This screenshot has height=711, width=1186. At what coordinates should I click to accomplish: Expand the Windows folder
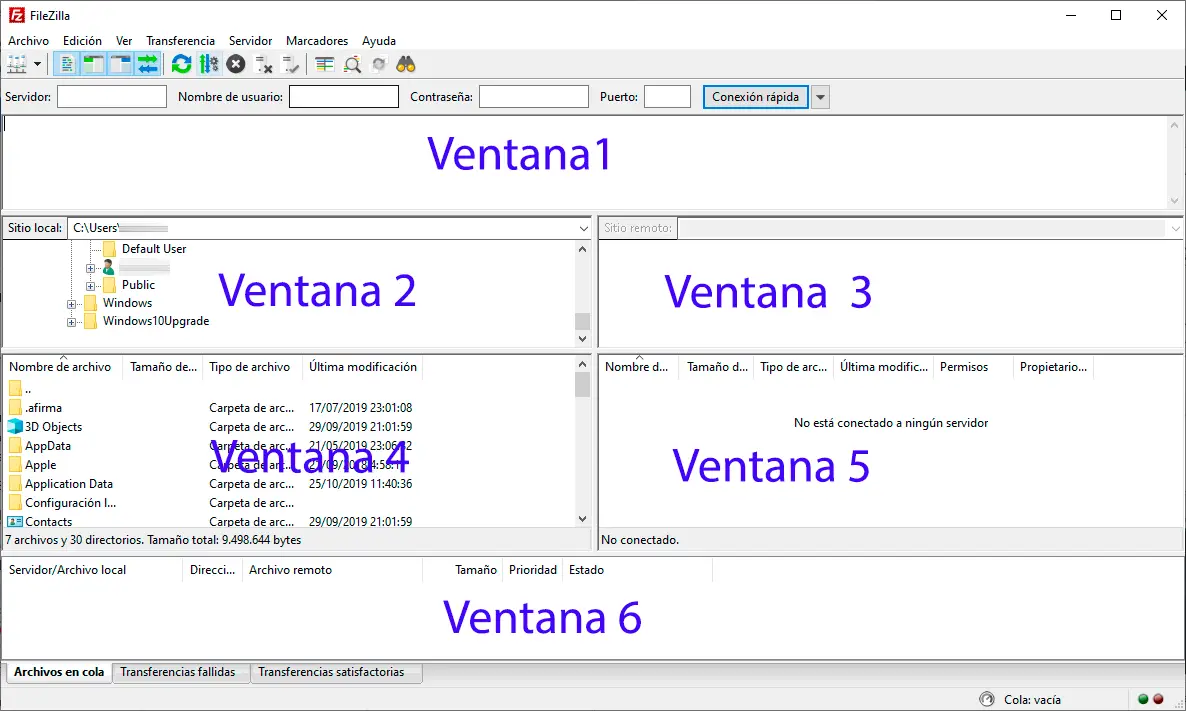click(71, 304)
